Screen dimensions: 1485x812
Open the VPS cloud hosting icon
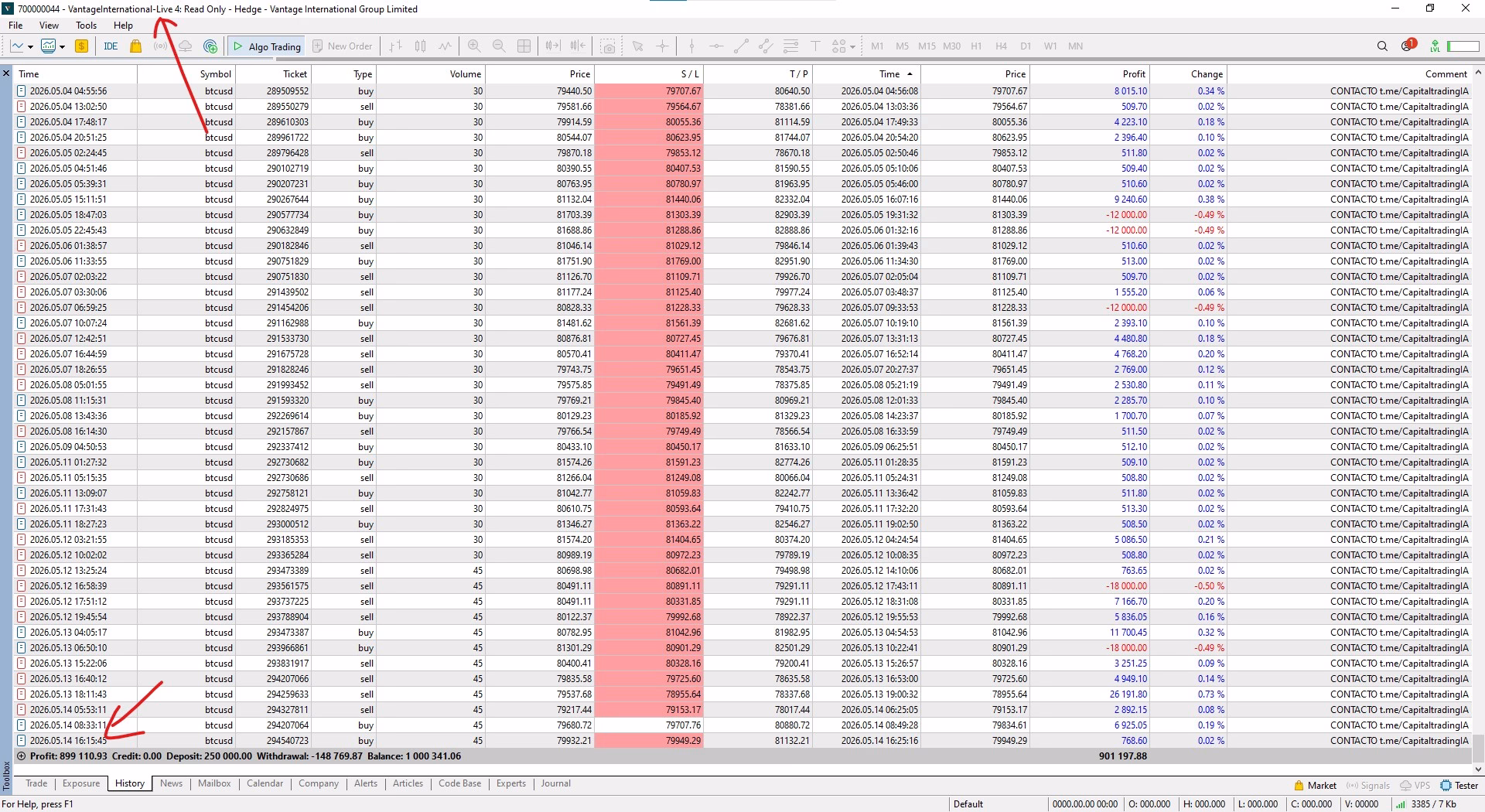pos(186,46)
